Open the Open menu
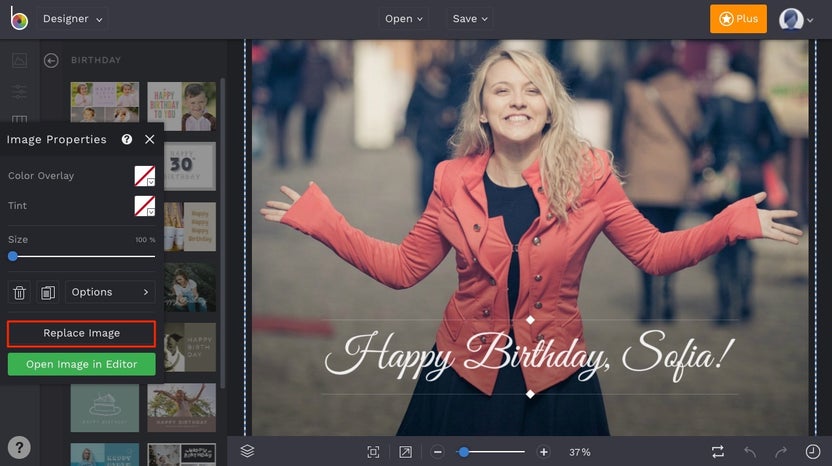This screenshot has height=466, width=832. (404, 19)
